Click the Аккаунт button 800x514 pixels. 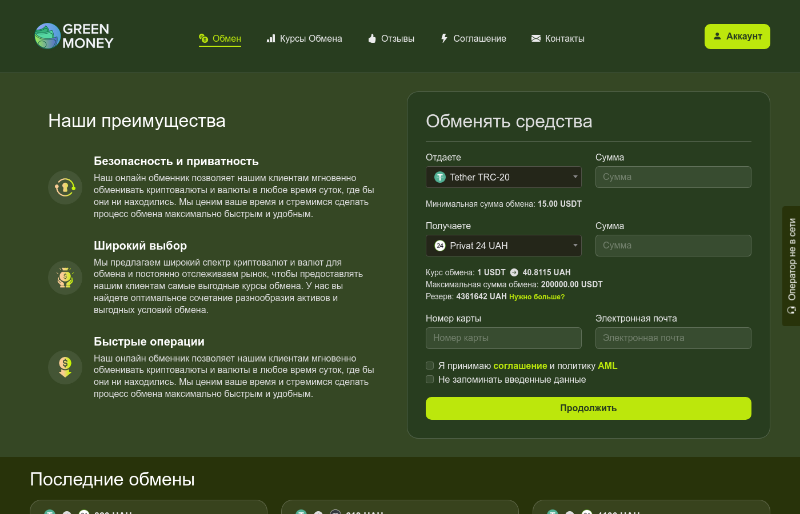737,36
